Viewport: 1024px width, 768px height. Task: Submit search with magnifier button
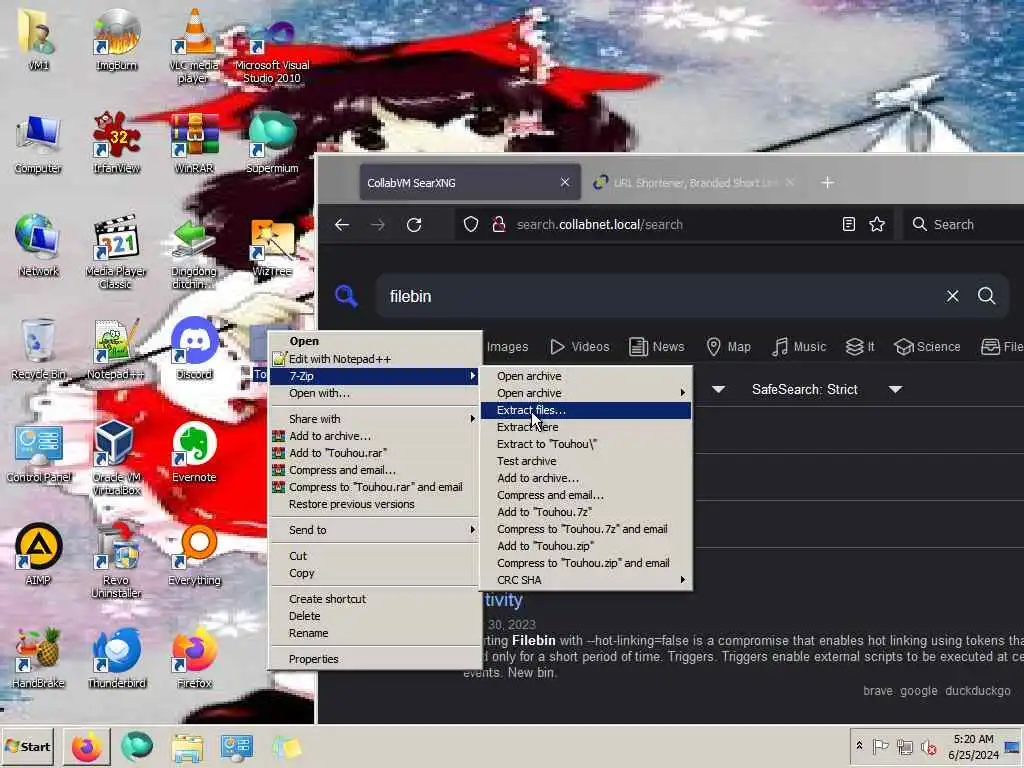click(x=986, y=296)
